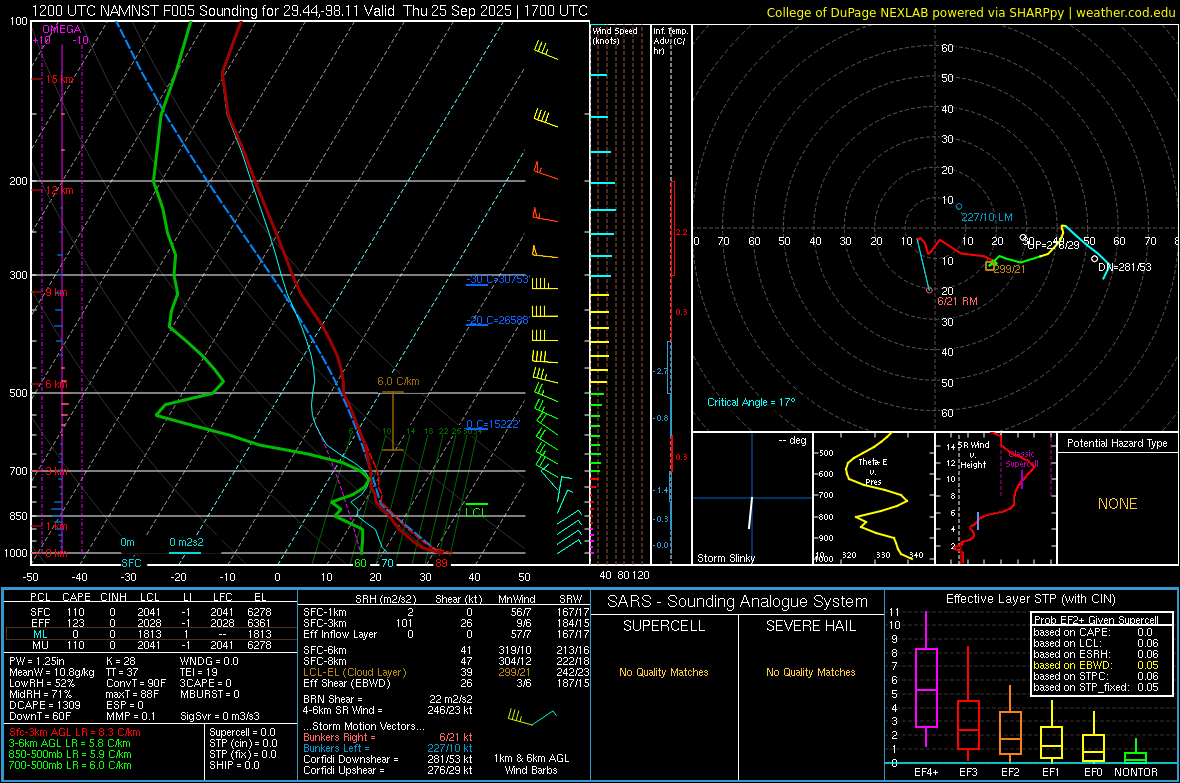Click '700-500mb LR = 6.0 C/km' text
Viewport: 1180px width, 783px height.
pyautogui.click(x=70, y=765)
